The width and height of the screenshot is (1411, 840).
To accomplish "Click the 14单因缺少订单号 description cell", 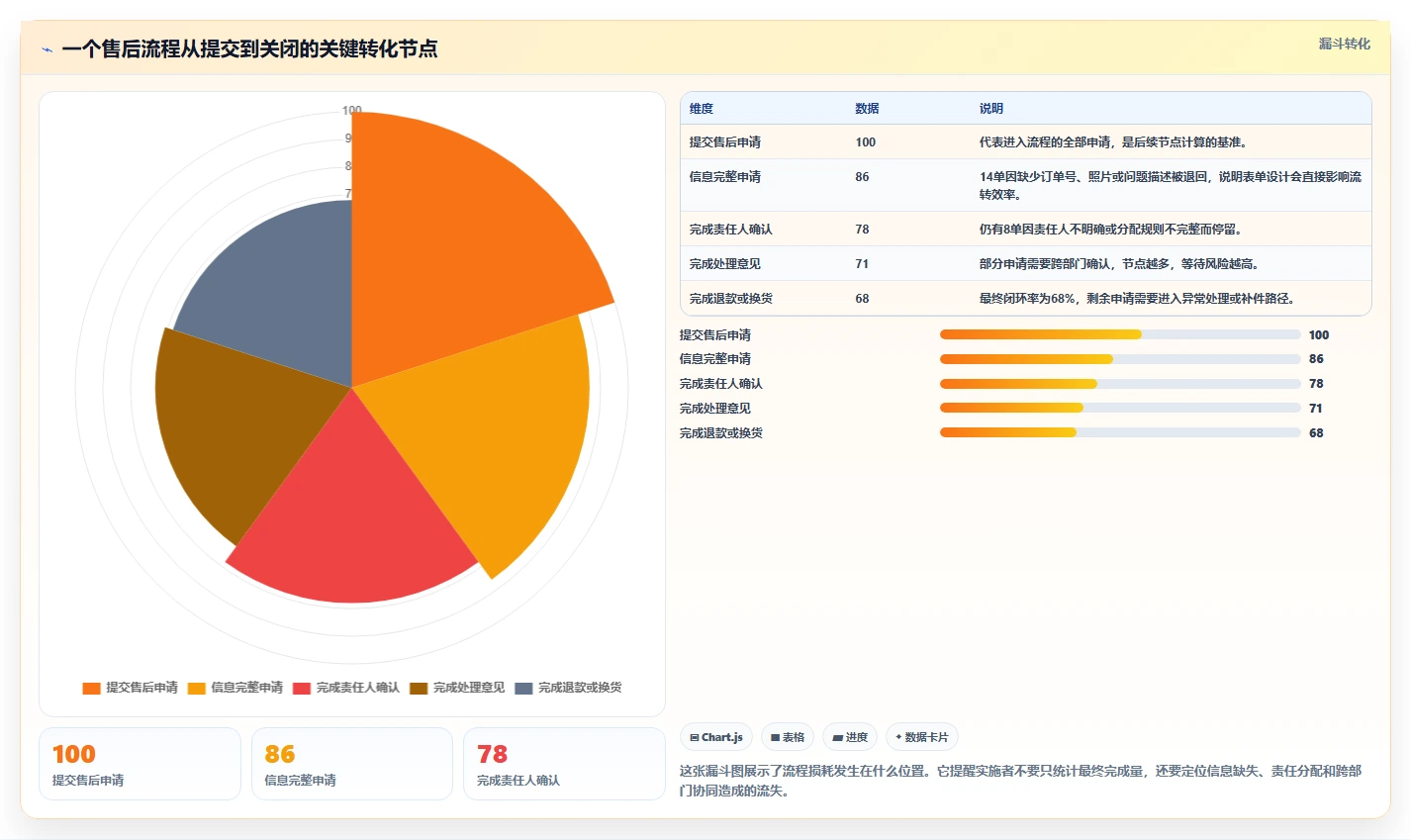I will pyautogui.click(x=1171, y=186).
